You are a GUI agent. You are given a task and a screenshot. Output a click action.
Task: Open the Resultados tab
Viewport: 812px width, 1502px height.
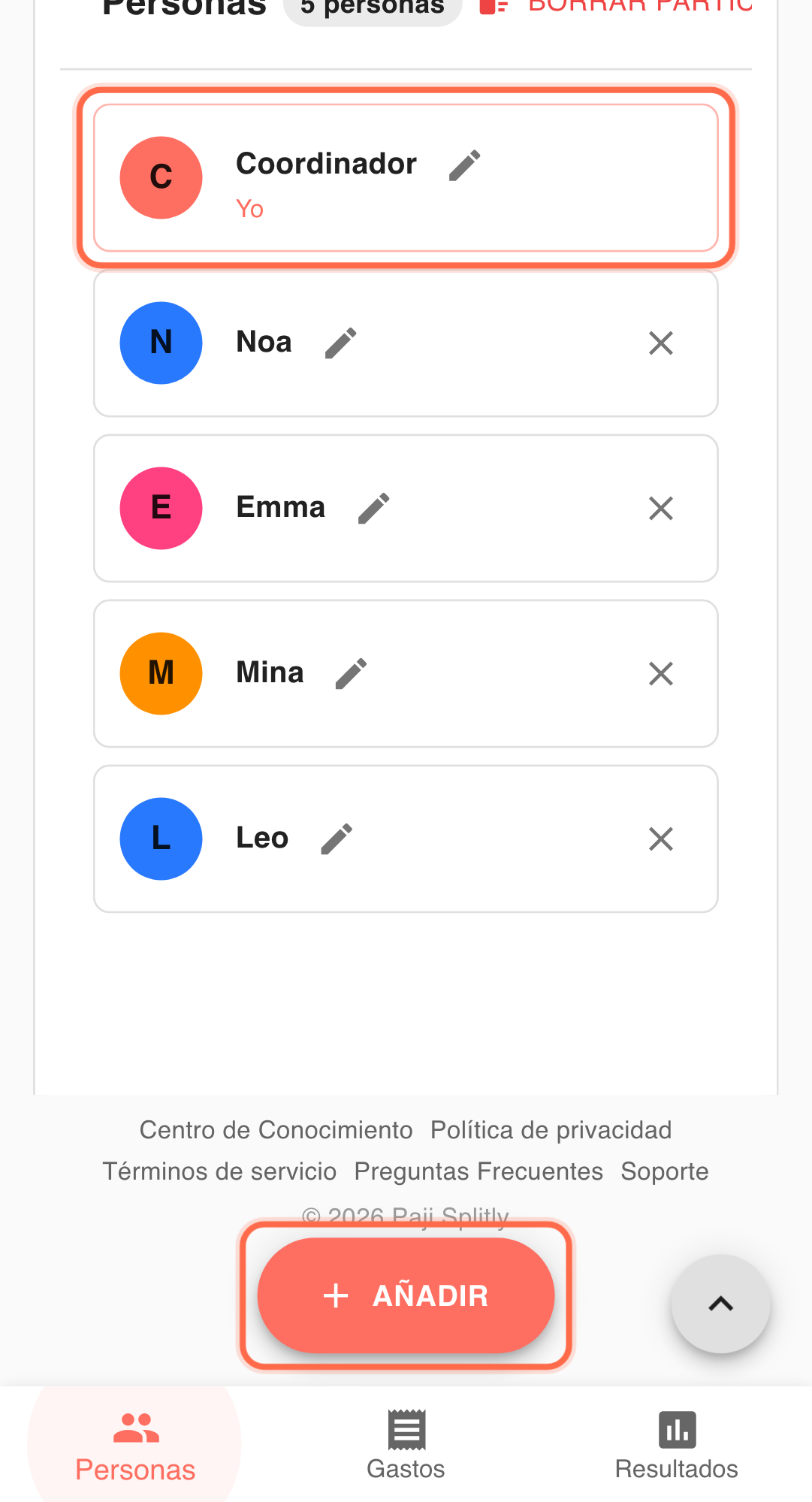(x=676, y=1446)
